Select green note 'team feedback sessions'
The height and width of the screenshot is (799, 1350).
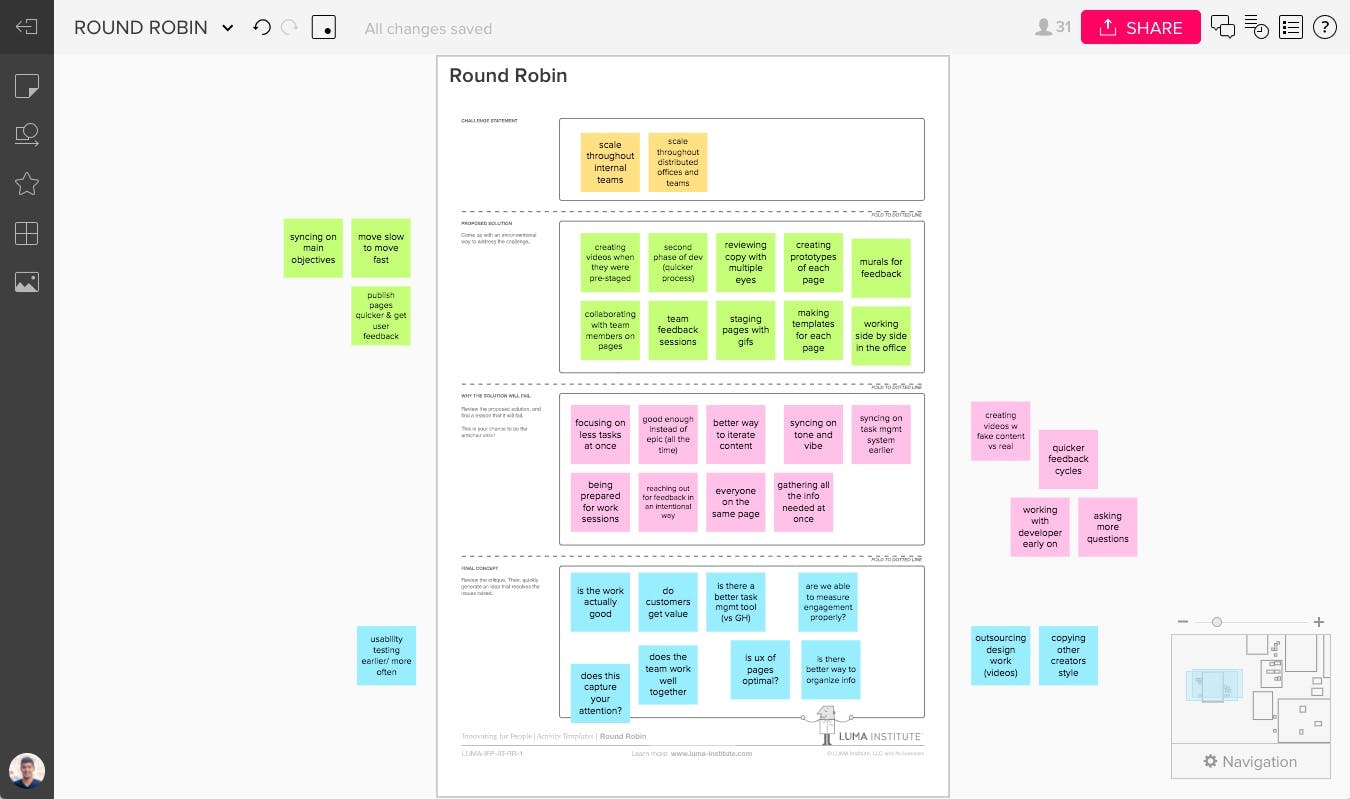677,330
